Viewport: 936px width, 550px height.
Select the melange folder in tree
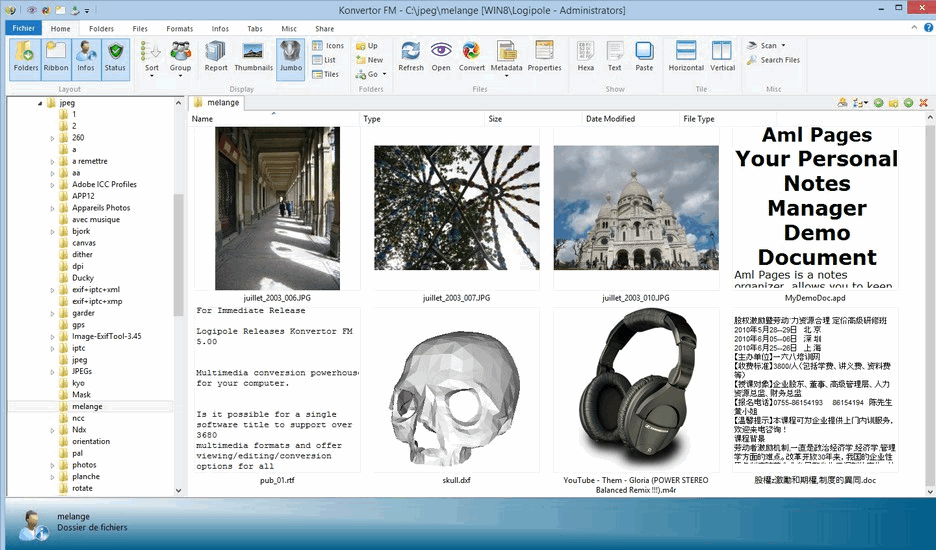(87, 407)
